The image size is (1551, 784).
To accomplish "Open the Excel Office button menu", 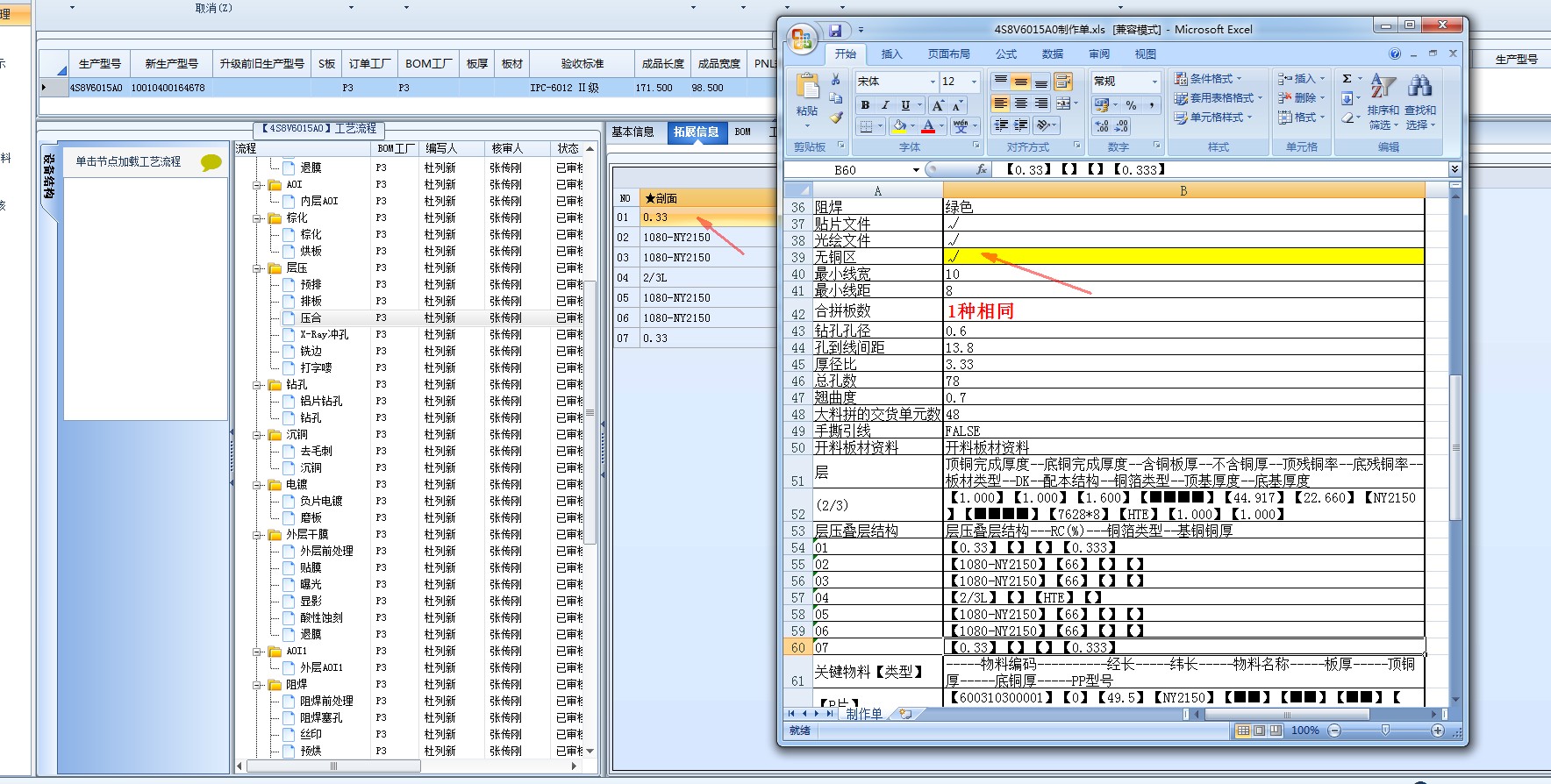I will (x=801, y=38).
